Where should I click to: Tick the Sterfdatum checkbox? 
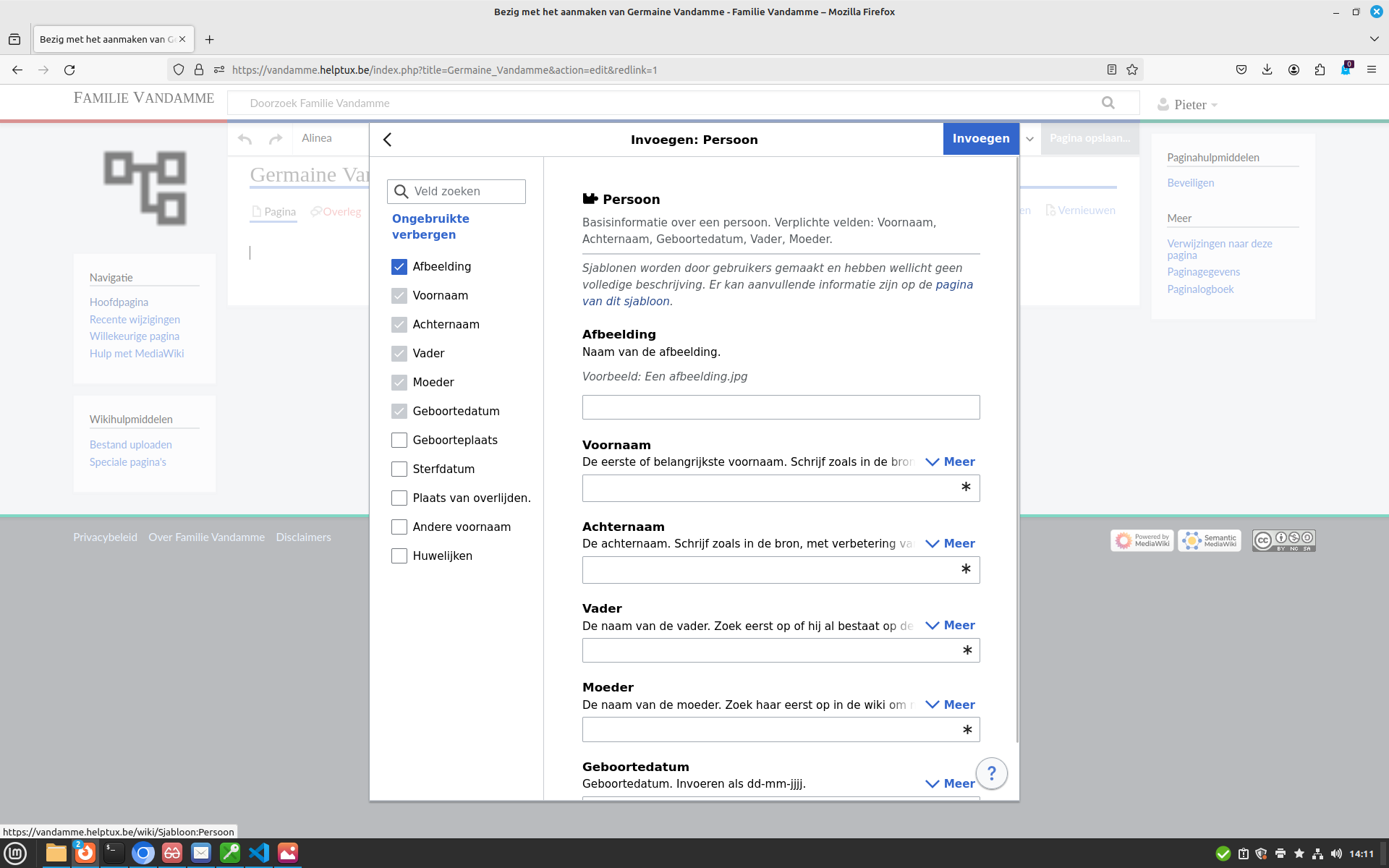coord(399,469)
